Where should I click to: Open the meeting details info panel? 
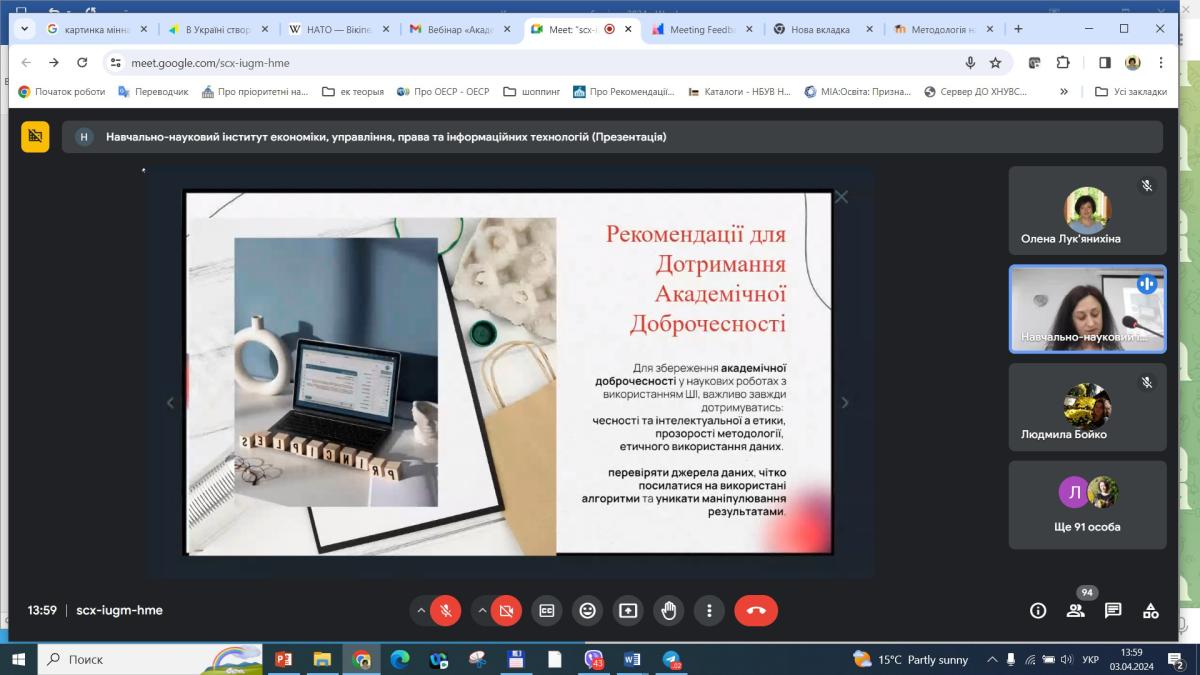[x=1038, y=610]
